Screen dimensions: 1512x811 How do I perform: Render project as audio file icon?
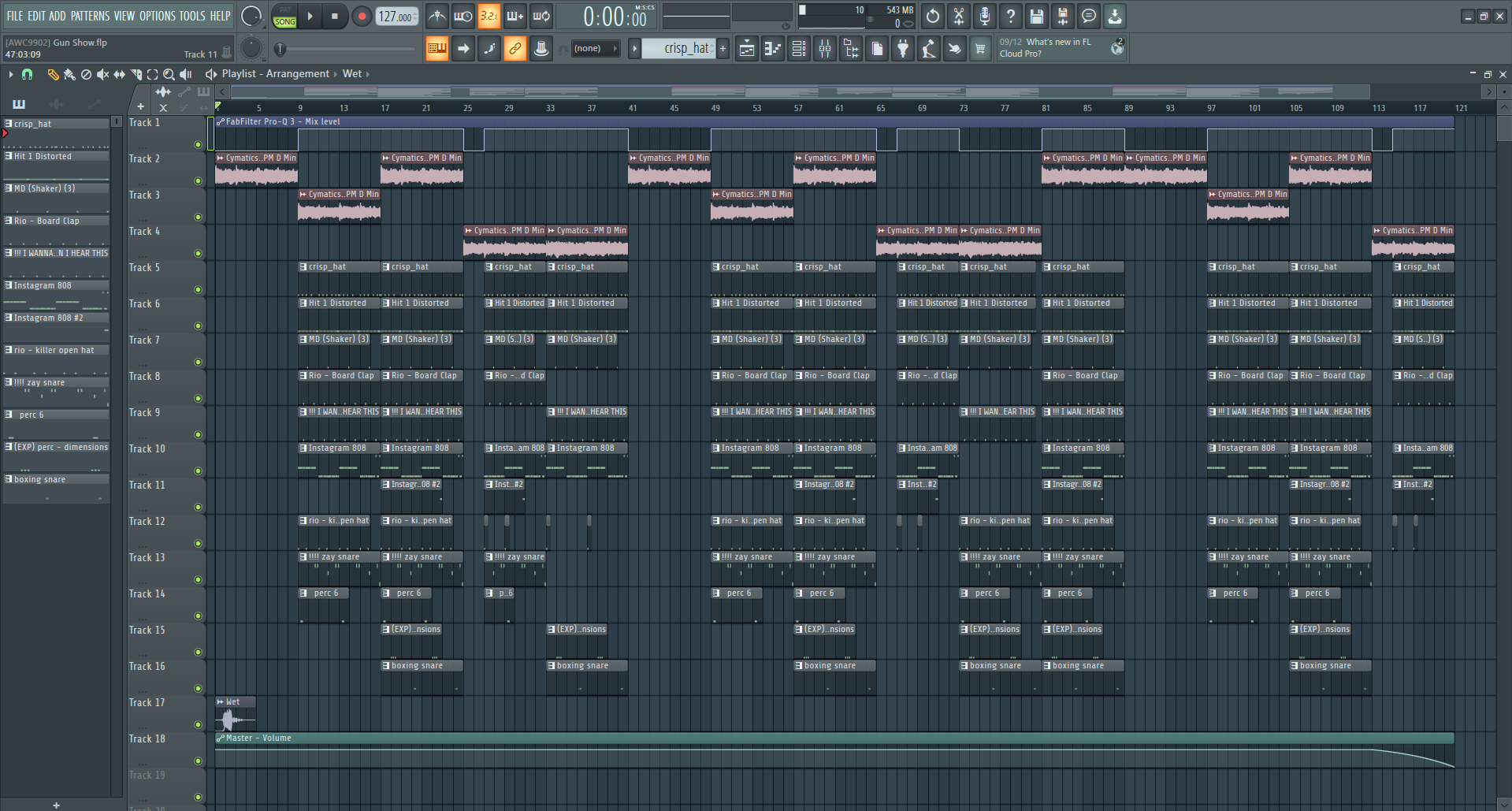pos(1063,16)
